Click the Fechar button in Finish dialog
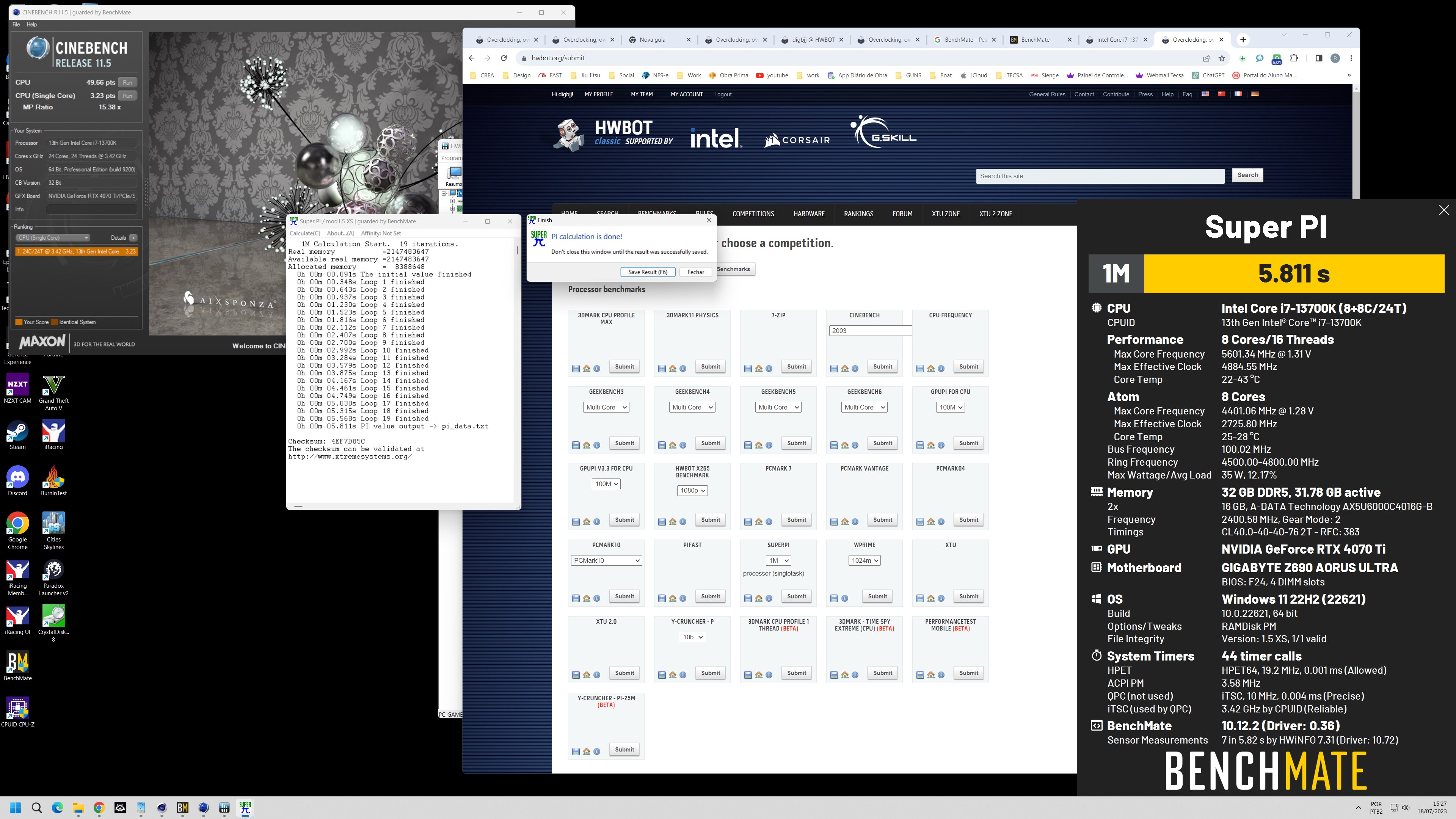1456x819 pixels. [695, 273]
